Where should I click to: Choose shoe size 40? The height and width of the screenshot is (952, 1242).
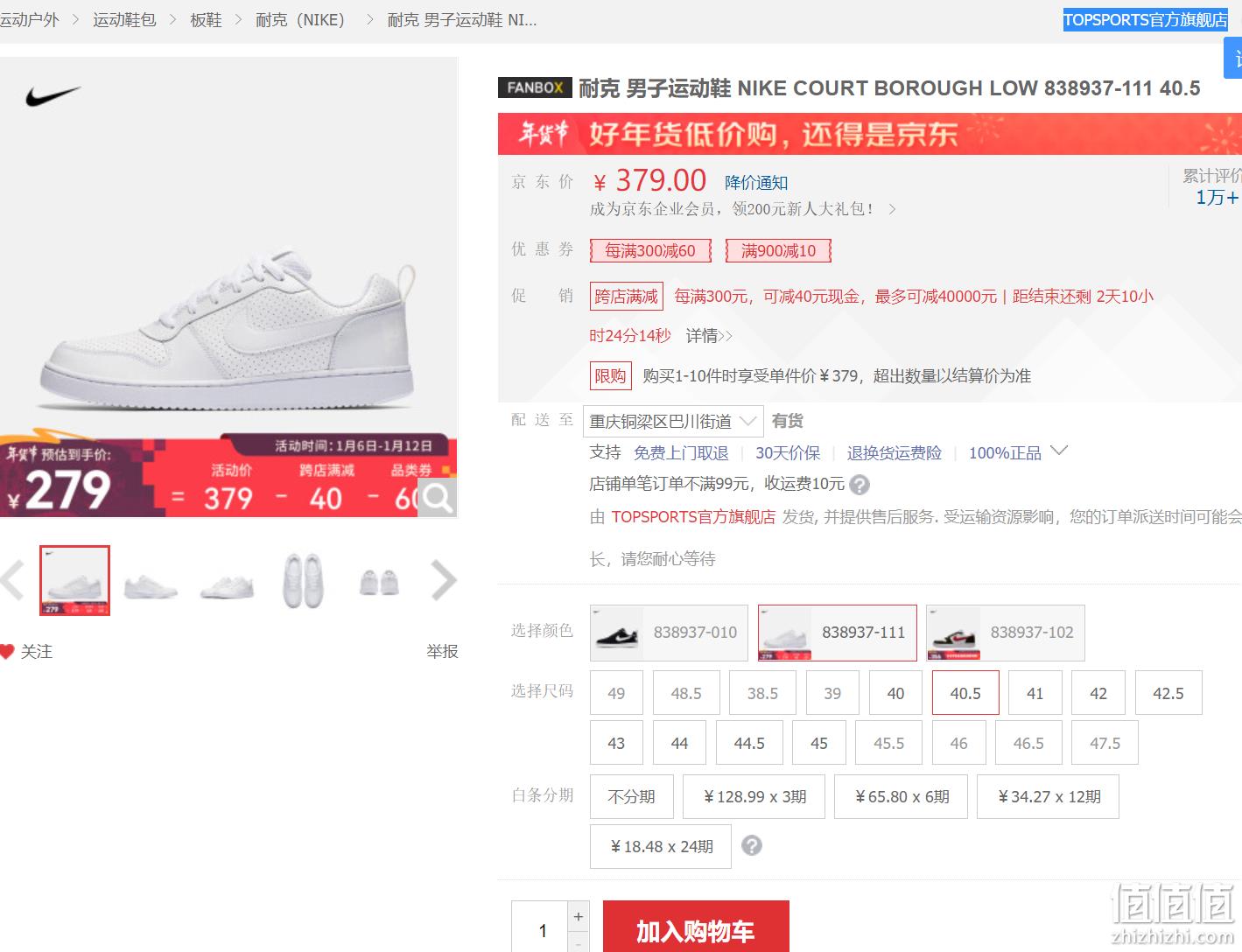pos(895,693)
